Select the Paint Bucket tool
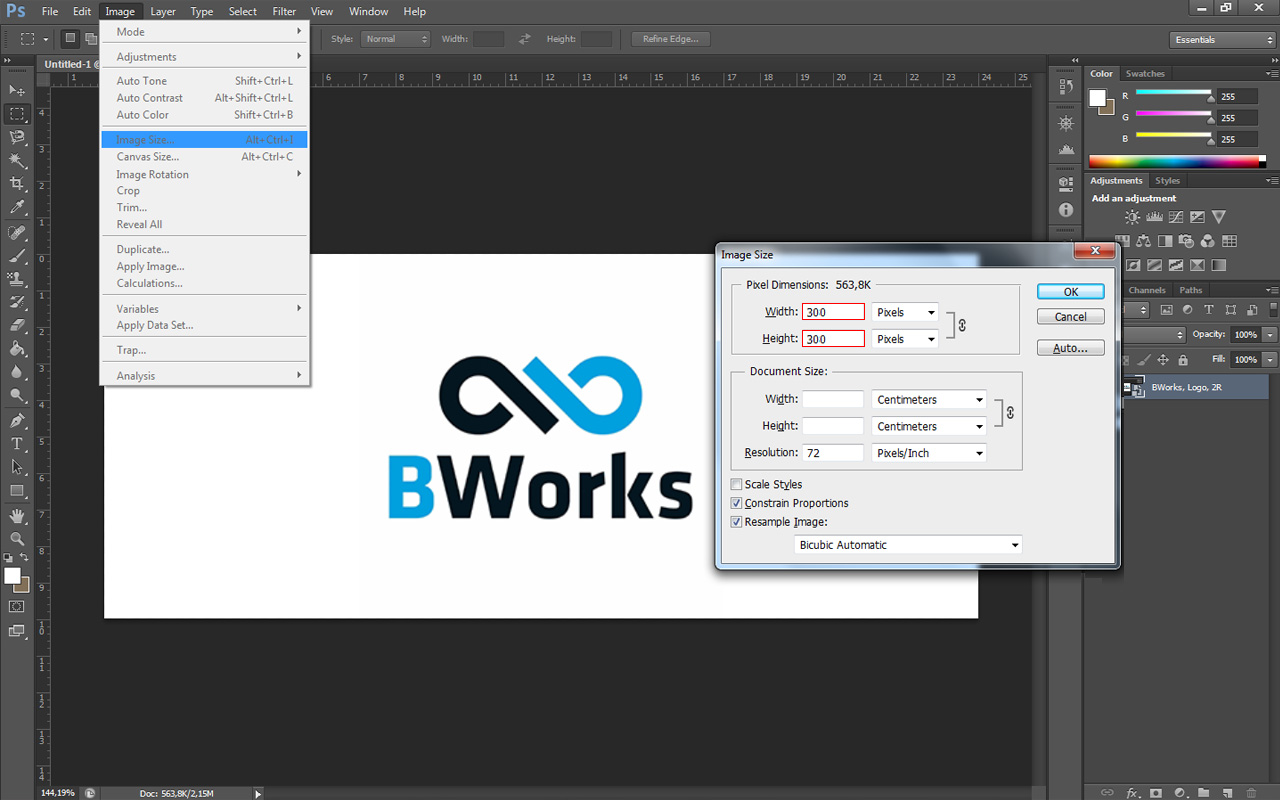 pyautogui.click(x=17, y=348)
